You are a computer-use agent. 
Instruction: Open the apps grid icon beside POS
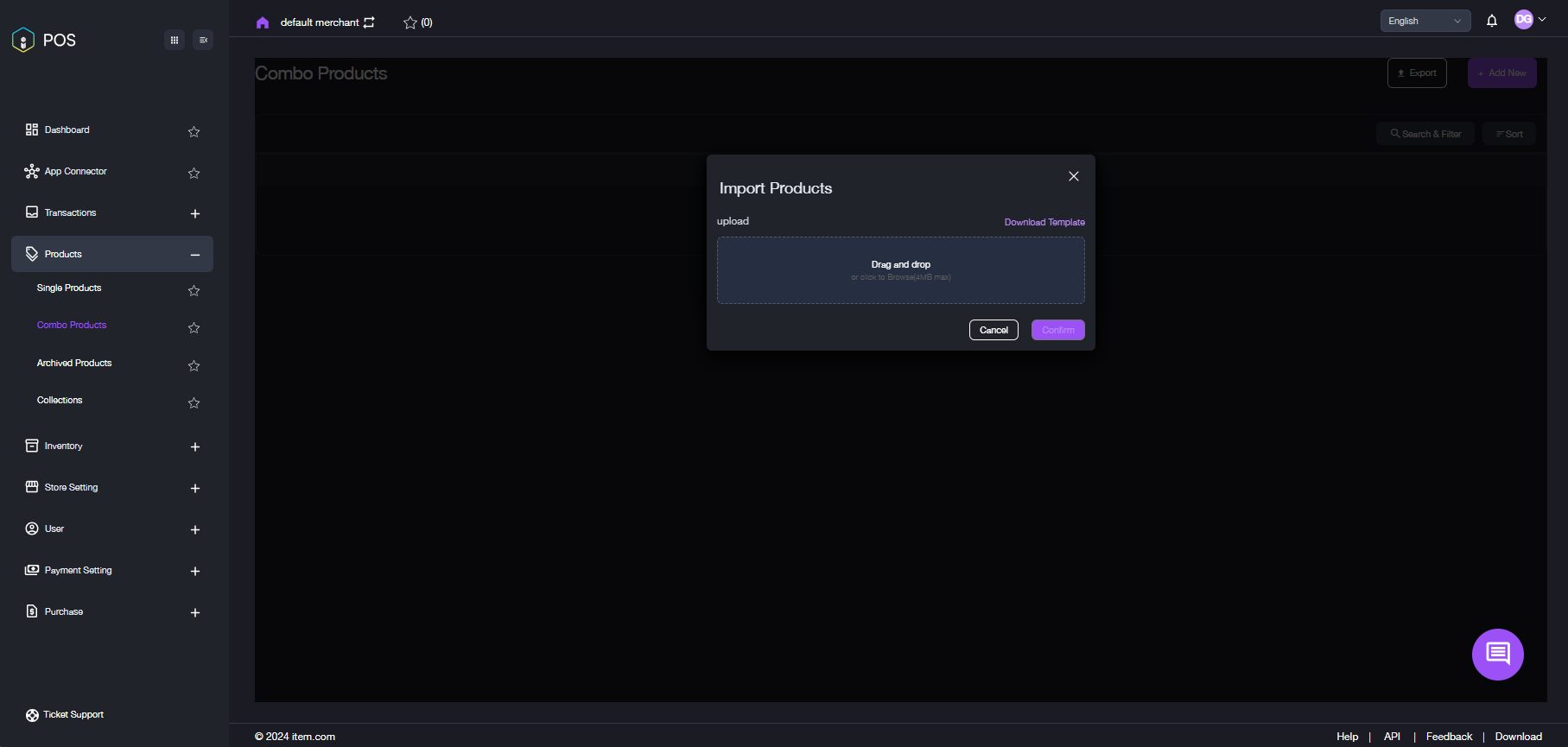[x=175, y=40]
